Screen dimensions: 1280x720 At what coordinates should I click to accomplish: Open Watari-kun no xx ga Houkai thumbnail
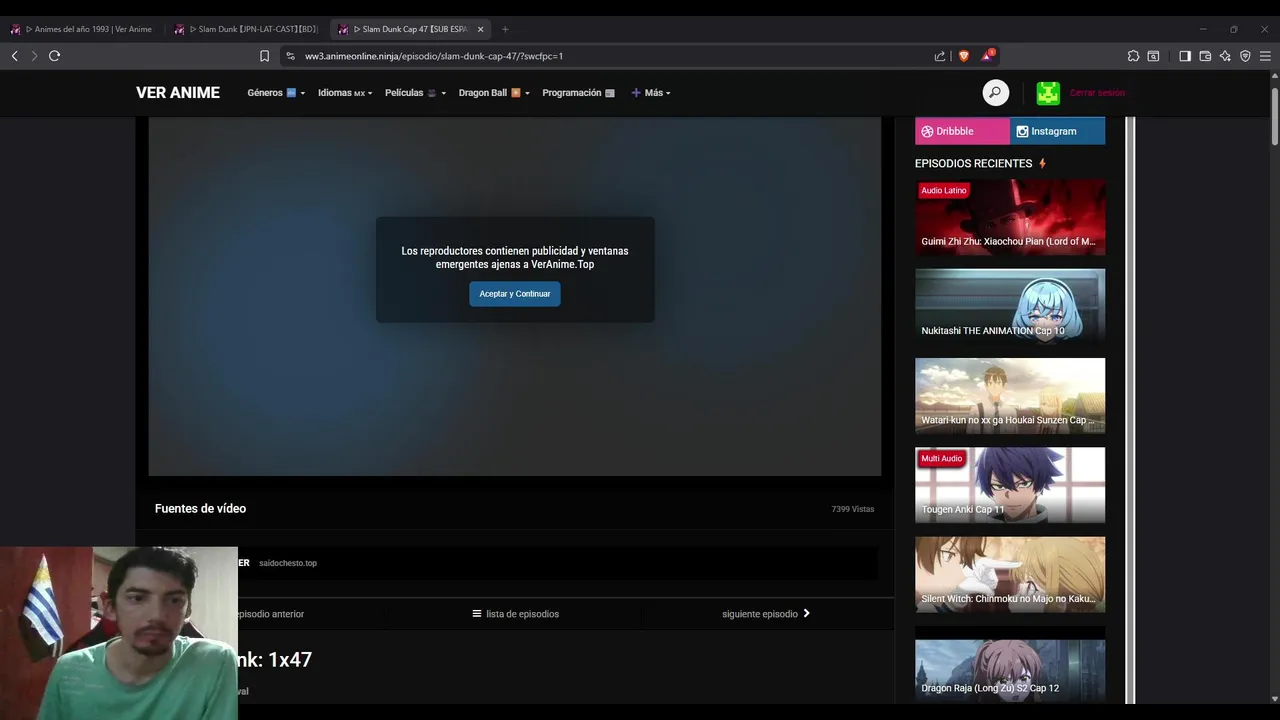1010,396
